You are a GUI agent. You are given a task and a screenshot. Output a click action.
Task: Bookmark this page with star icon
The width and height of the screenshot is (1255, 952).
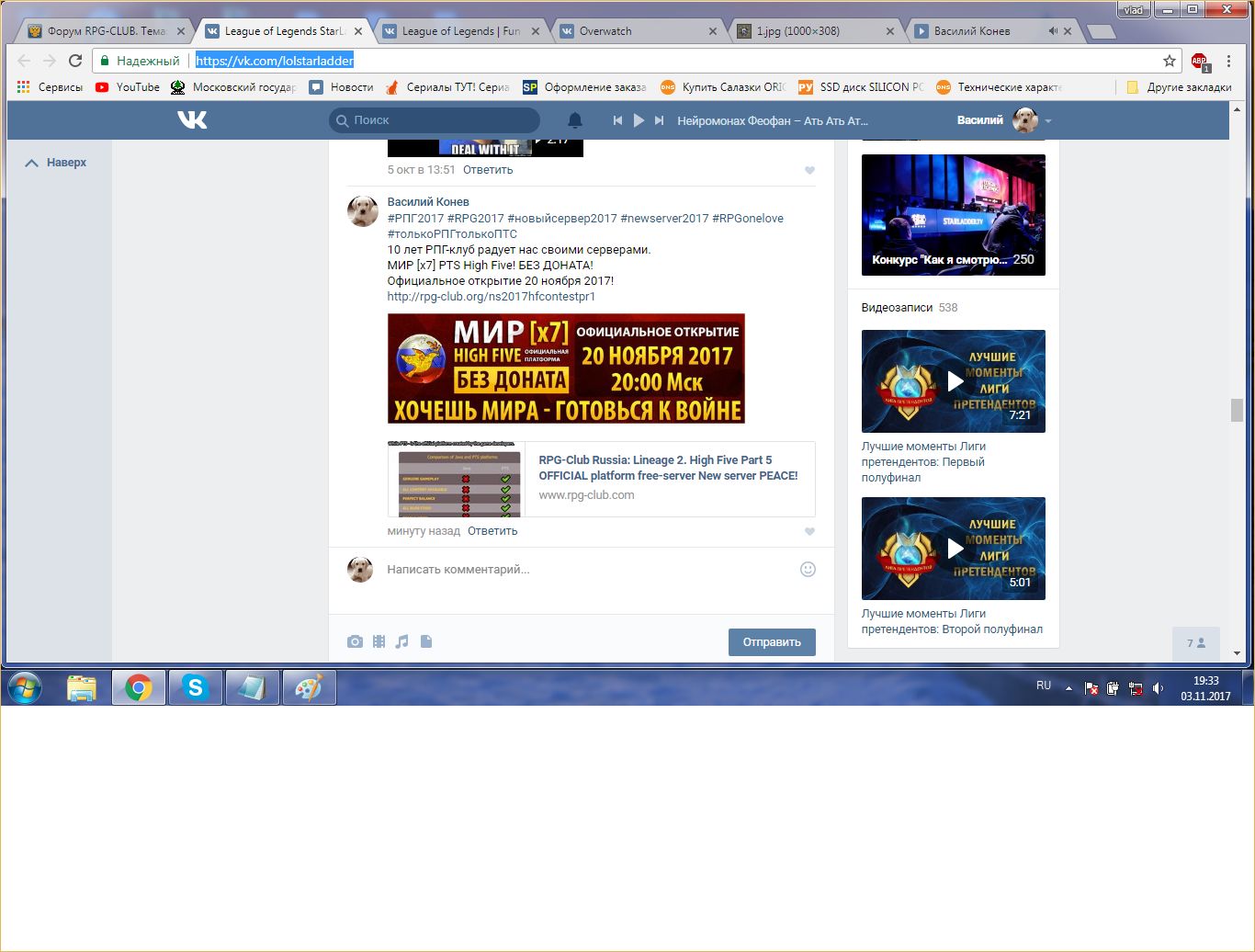[1170, 61]
